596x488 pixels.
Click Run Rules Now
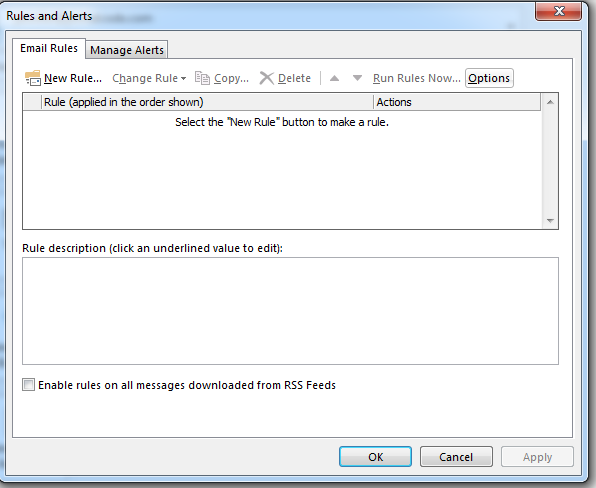417,78
